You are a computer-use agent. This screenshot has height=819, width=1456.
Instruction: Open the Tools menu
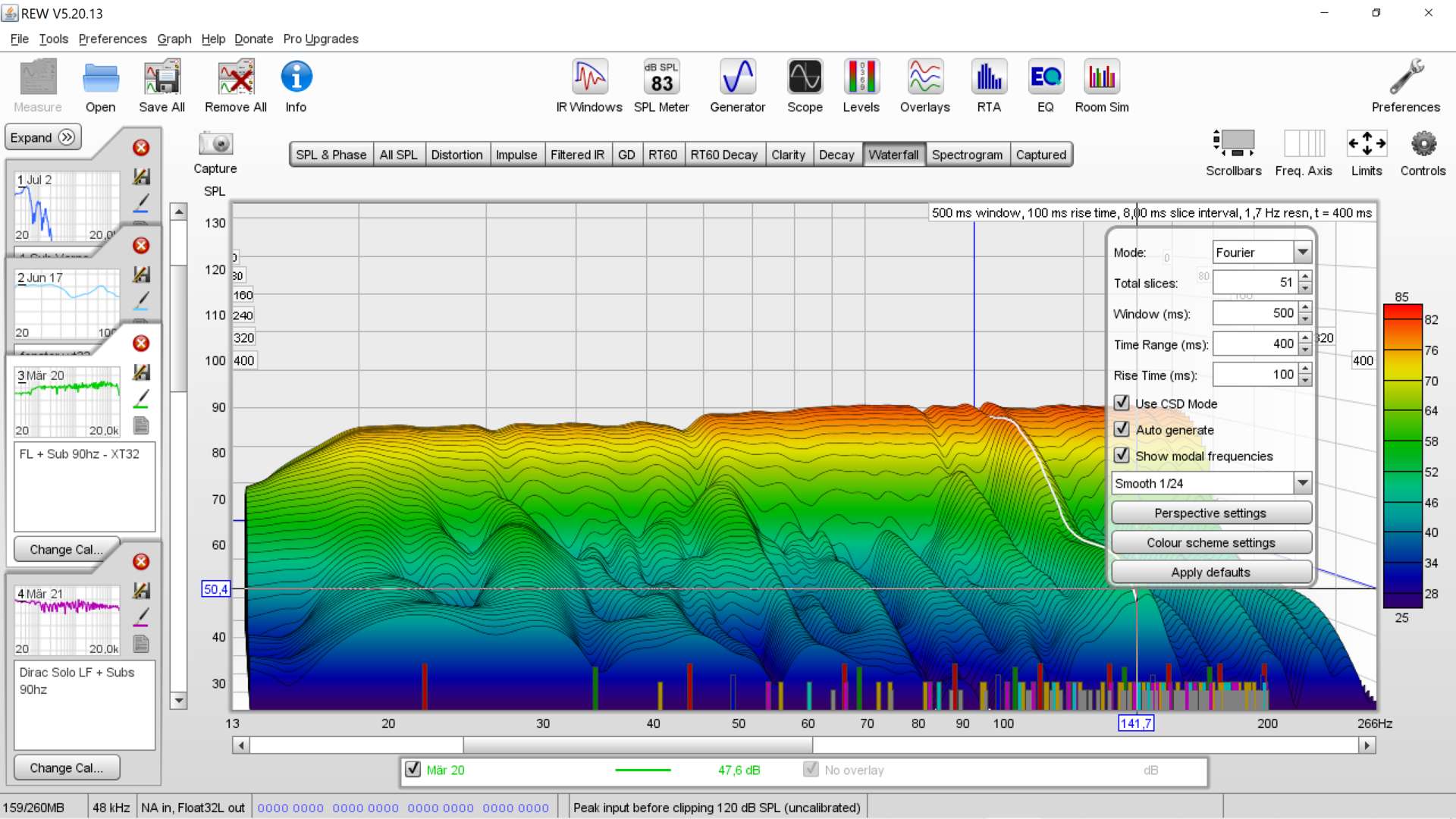tap(53, 39)
